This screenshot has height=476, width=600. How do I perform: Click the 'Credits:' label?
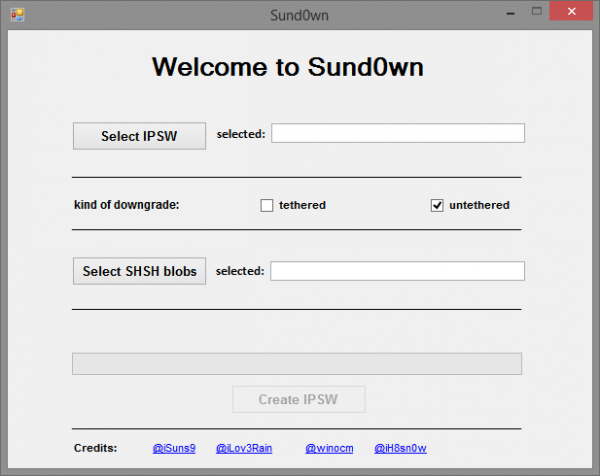(96, 448)
